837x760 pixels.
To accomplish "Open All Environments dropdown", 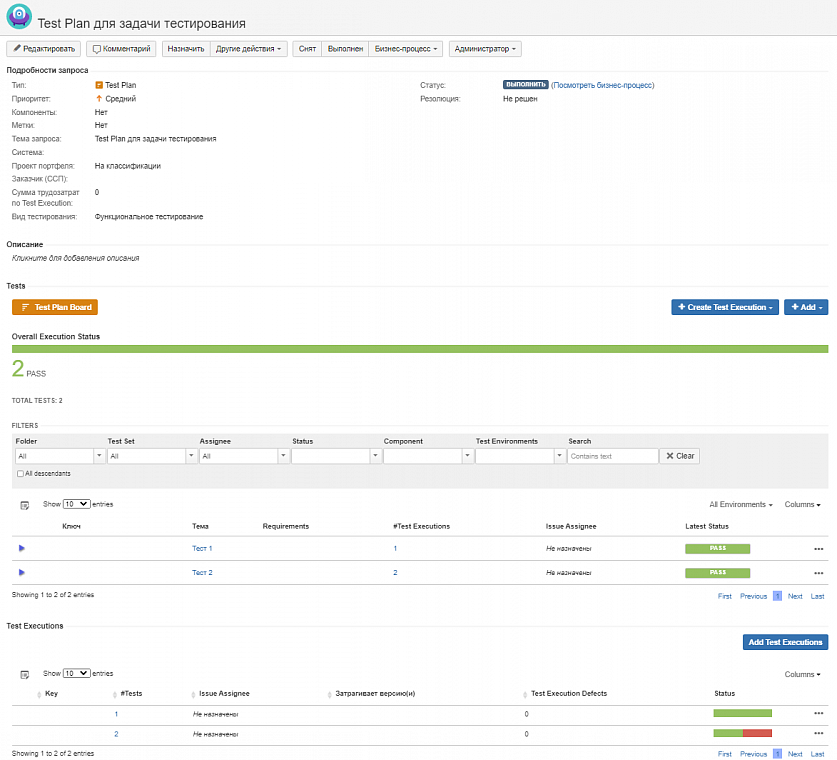I will (x=740, y=504).
